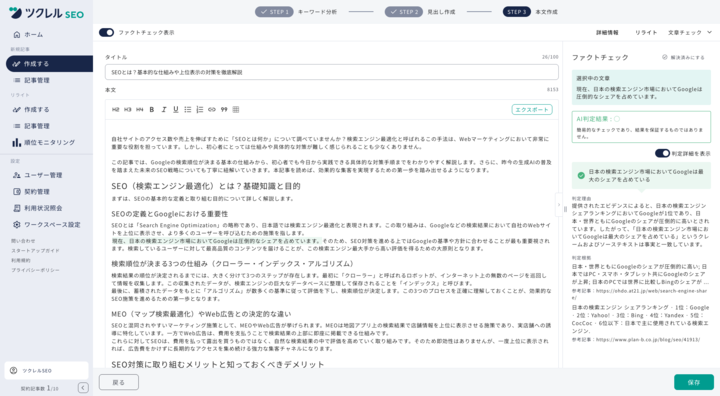Viewport: 720px width, 396px height.
Task: Go to STEP 1 キーワード分析
Action: click(296, 12)
